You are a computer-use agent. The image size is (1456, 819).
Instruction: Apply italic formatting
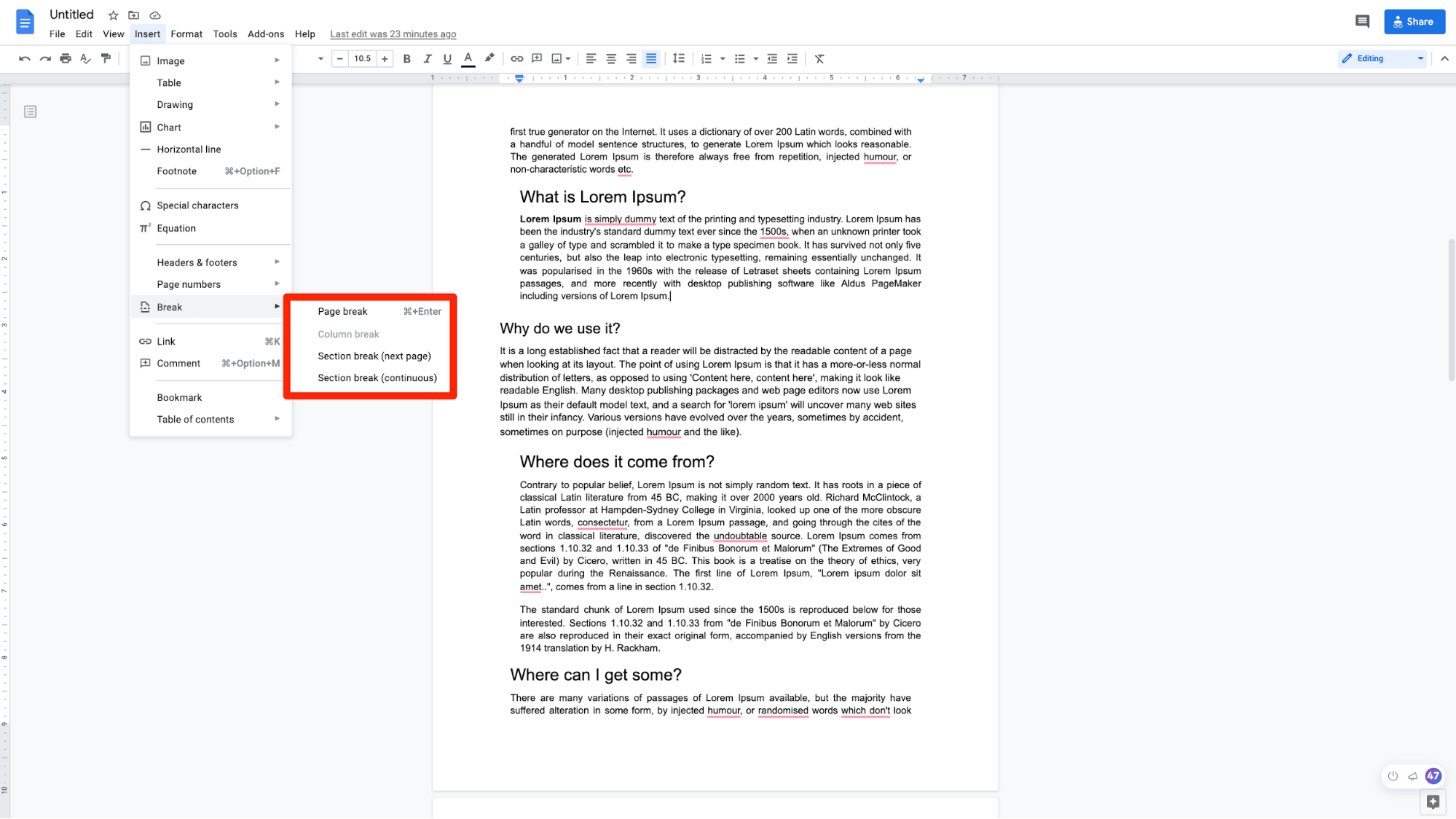[x=428, y=58]
